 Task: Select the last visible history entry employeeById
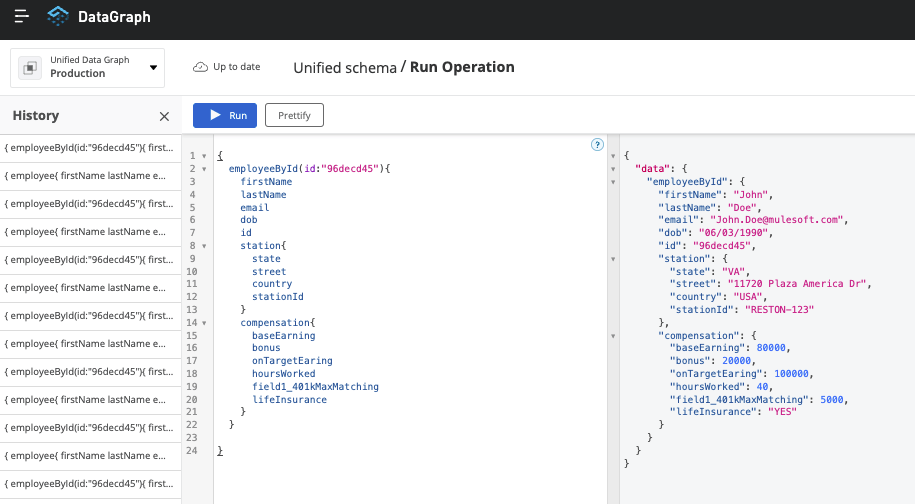pos(90,484)
